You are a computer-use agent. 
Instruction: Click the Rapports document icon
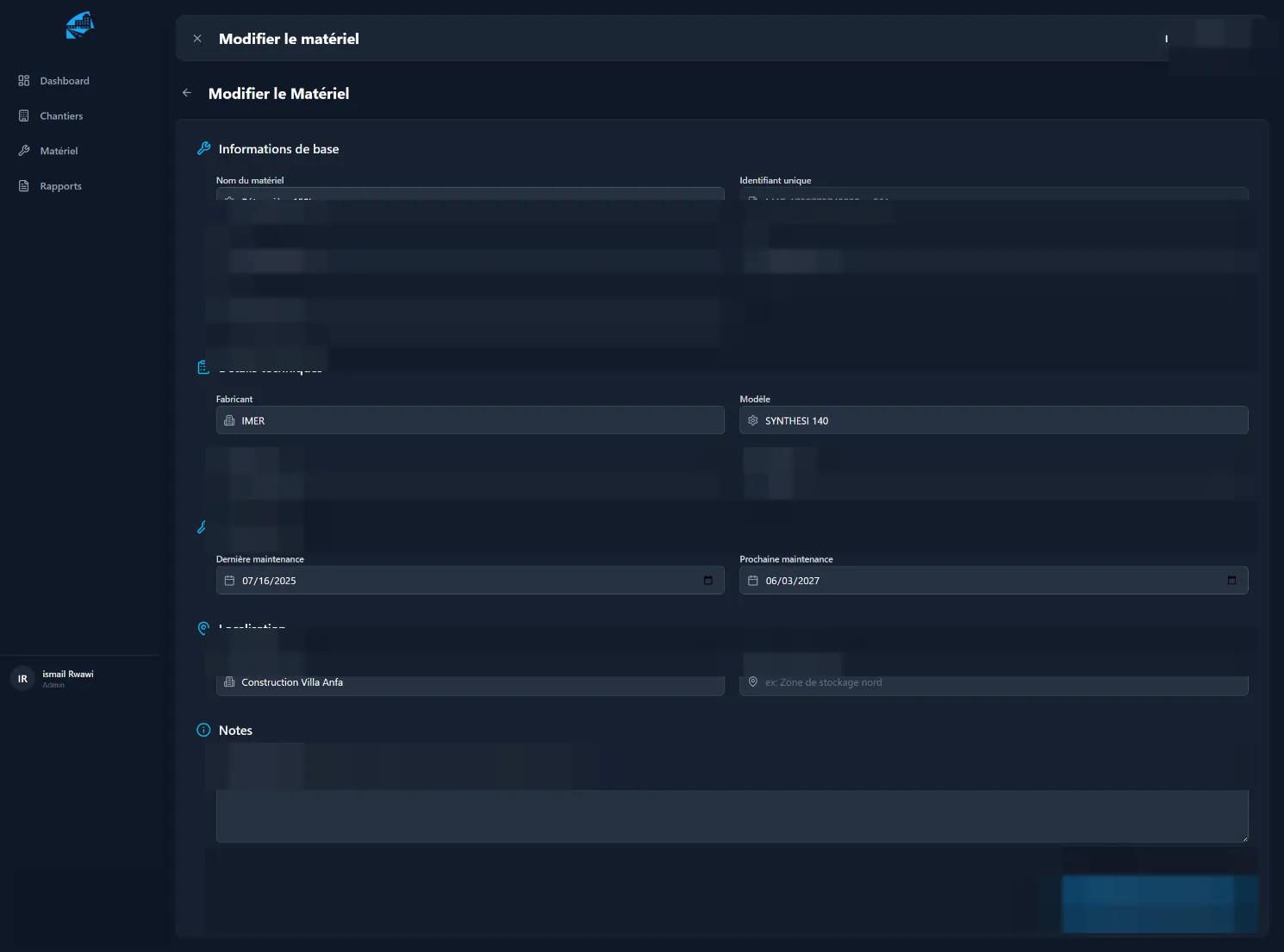click(24, 186)
